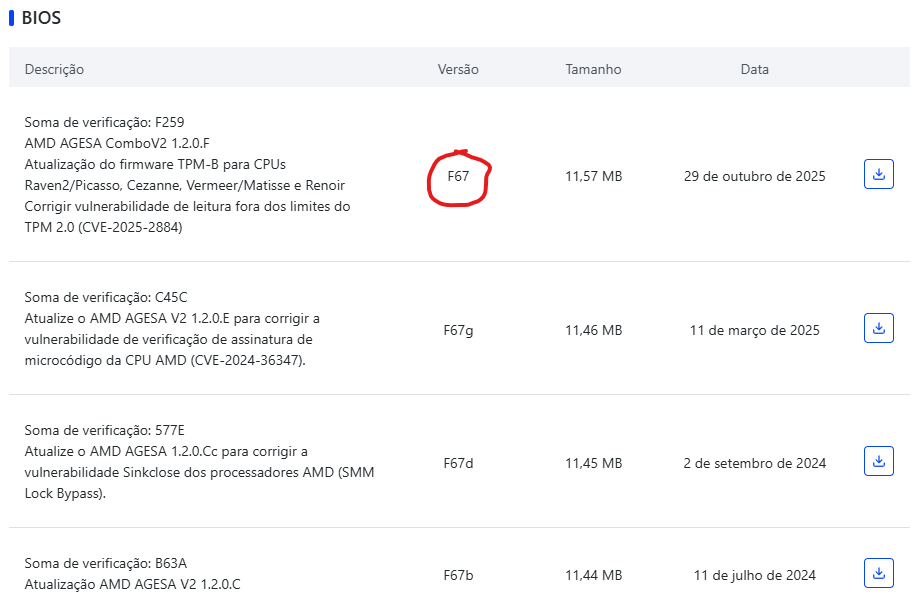
Task: Click line mentioning TPM 2.0 (CVE-2025-2884)
Action: point(103,227)
